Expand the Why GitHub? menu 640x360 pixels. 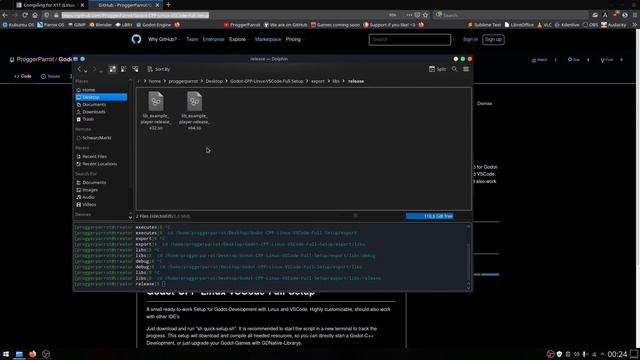(x=164, y=40)
